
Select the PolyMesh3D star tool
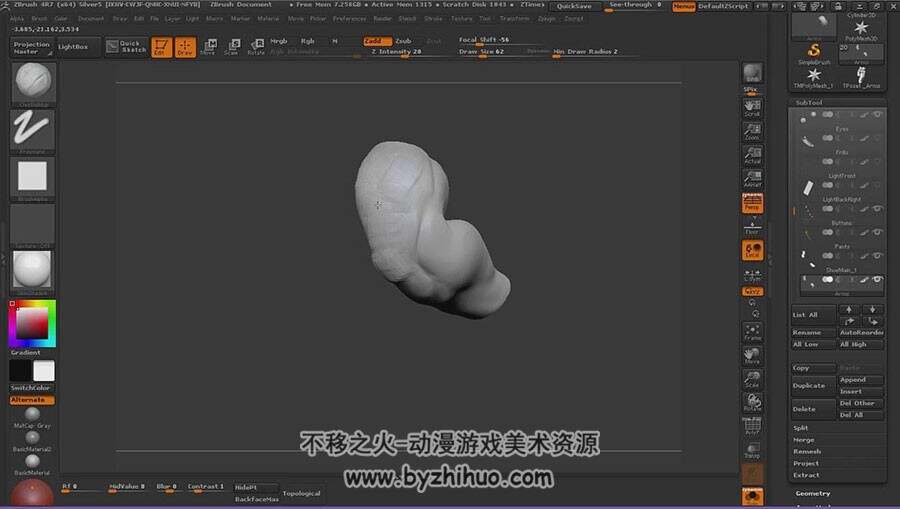(861, 29)
